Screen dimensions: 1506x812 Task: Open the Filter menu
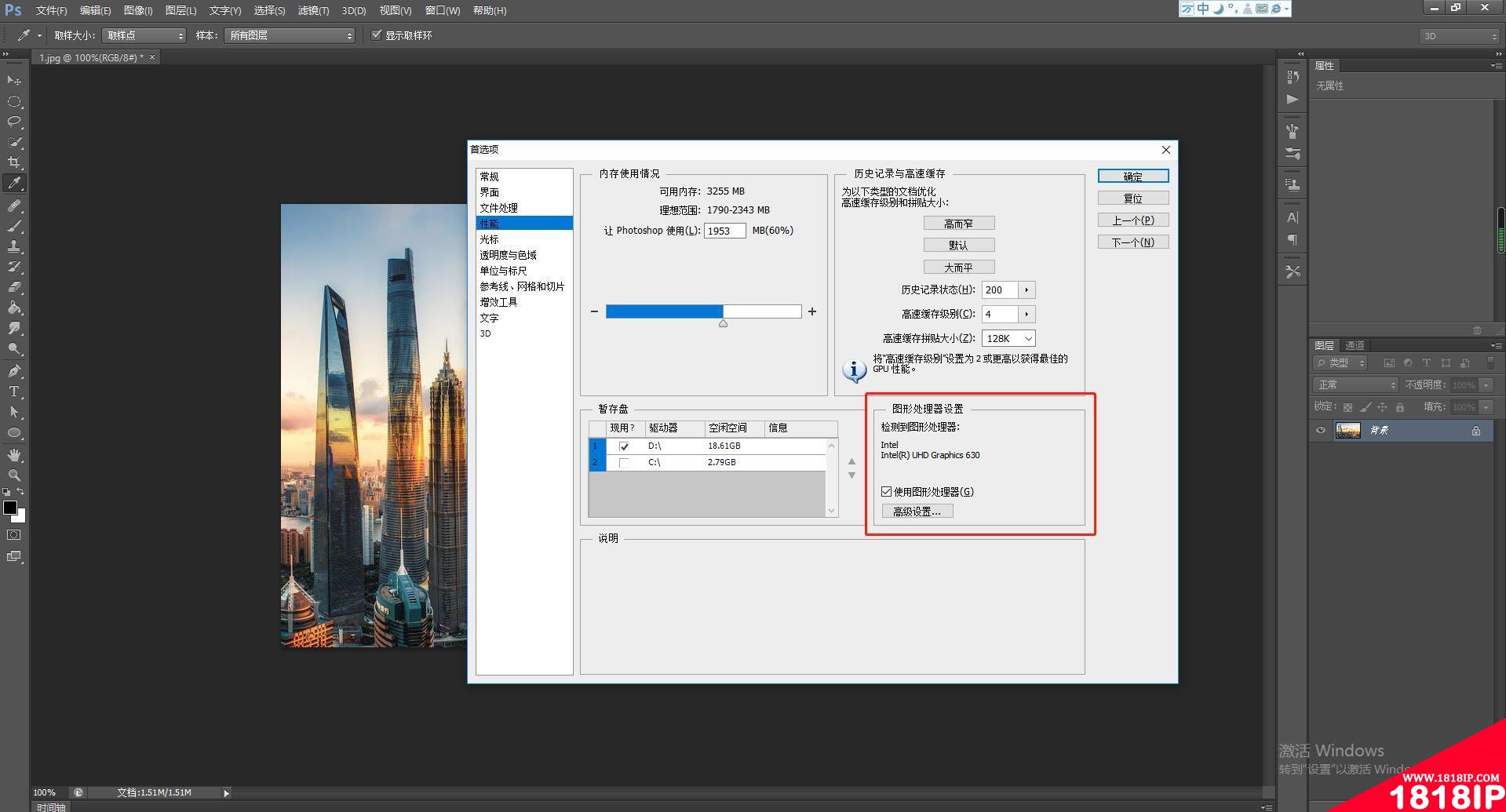[313, 10]
